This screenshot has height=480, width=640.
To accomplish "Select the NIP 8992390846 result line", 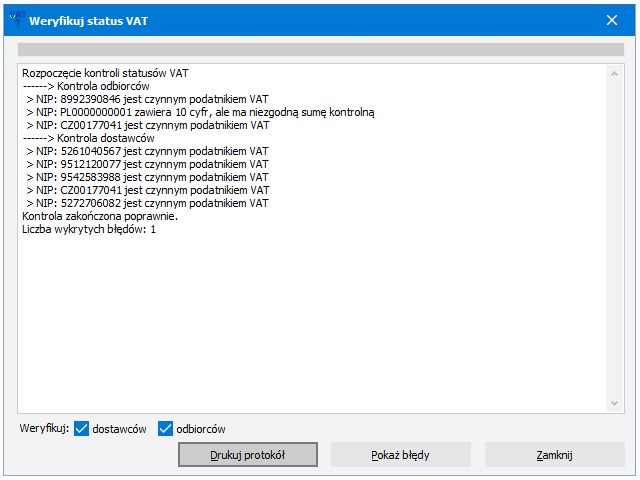I will [x=147, y=99].
